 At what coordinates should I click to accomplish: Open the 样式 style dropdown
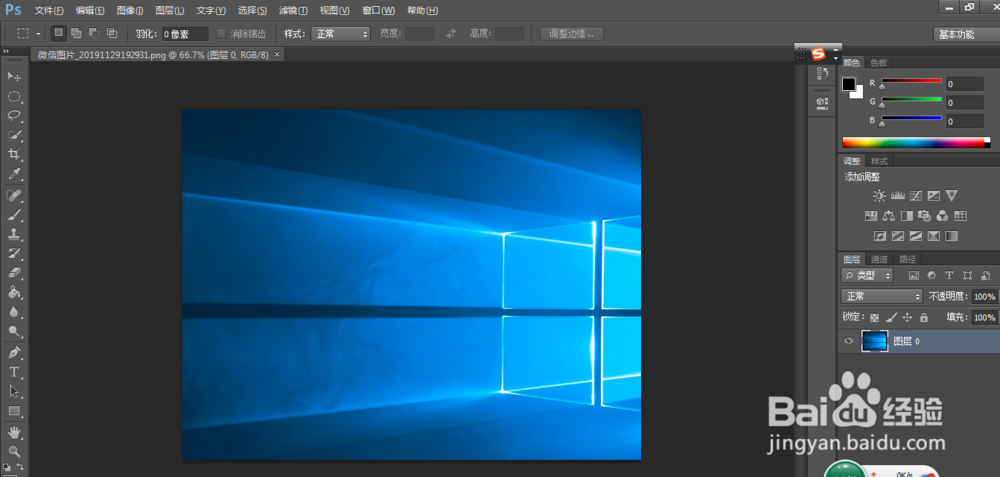click(x=341, y=34)
